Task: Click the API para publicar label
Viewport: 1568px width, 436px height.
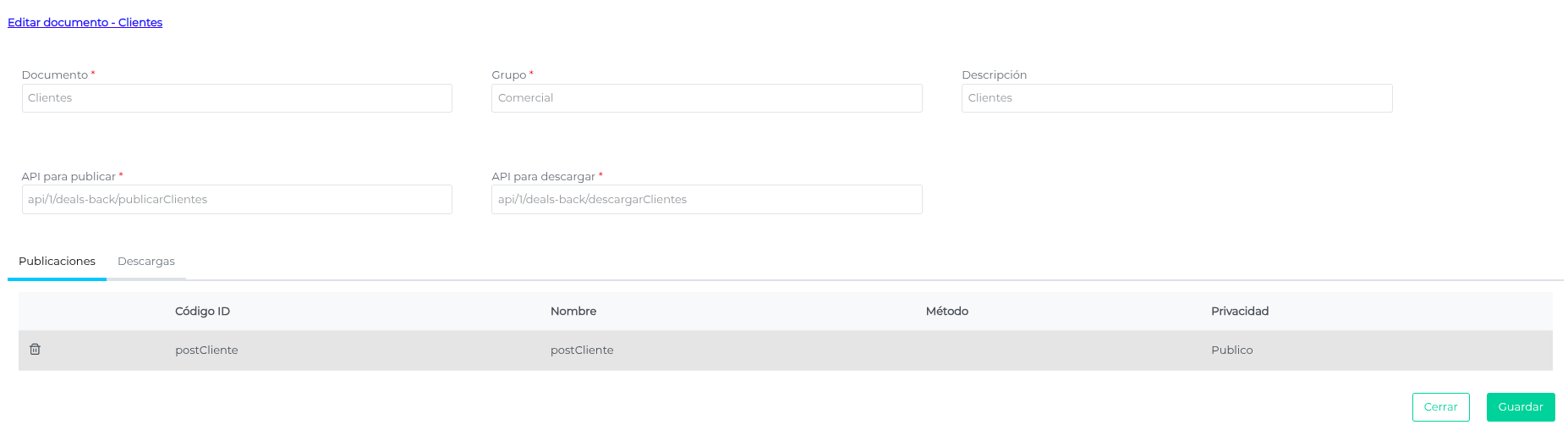Action: coord(69,177)
